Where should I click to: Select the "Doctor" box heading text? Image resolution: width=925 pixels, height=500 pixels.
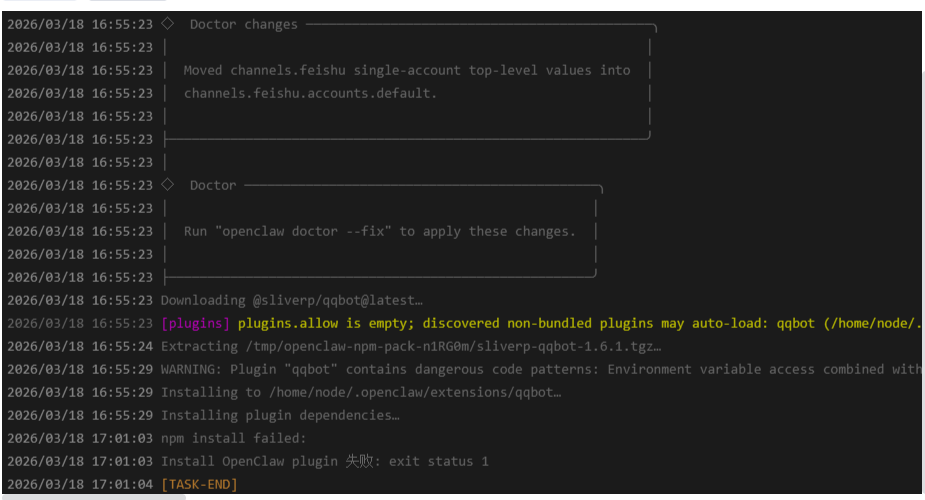[213, 185]
